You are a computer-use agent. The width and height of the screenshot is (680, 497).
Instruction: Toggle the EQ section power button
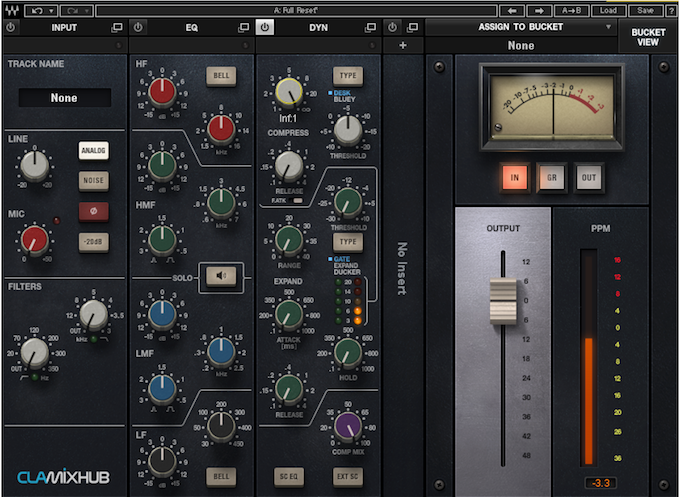[x=138, y=27]
